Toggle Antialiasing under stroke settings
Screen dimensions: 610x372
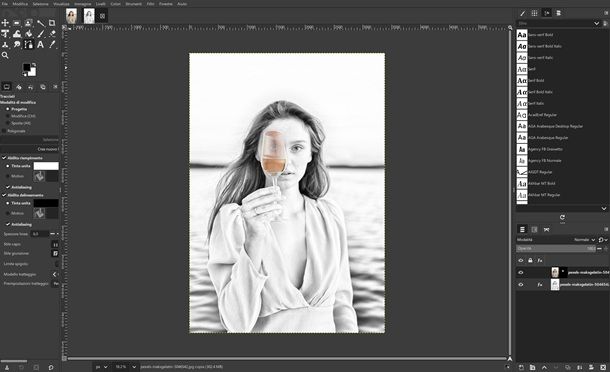click(x=8, y=225)
